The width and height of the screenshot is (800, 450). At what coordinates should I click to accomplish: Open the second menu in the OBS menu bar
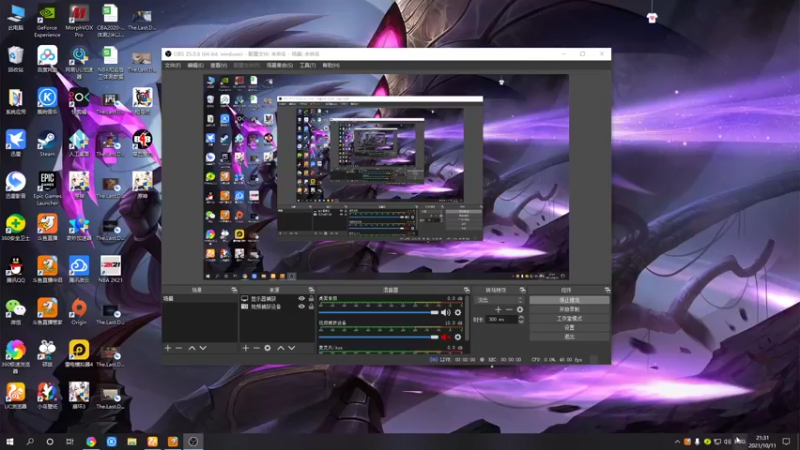coord(195,65)
